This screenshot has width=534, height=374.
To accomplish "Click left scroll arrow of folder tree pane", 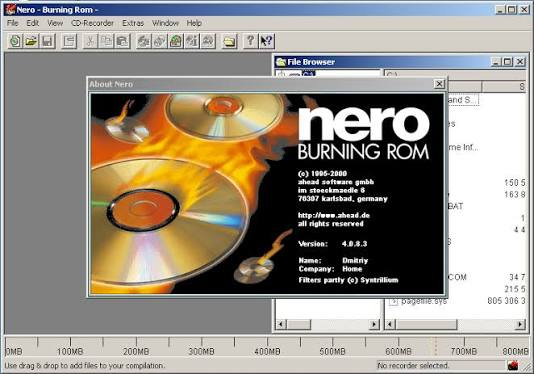I will [281, 324].
